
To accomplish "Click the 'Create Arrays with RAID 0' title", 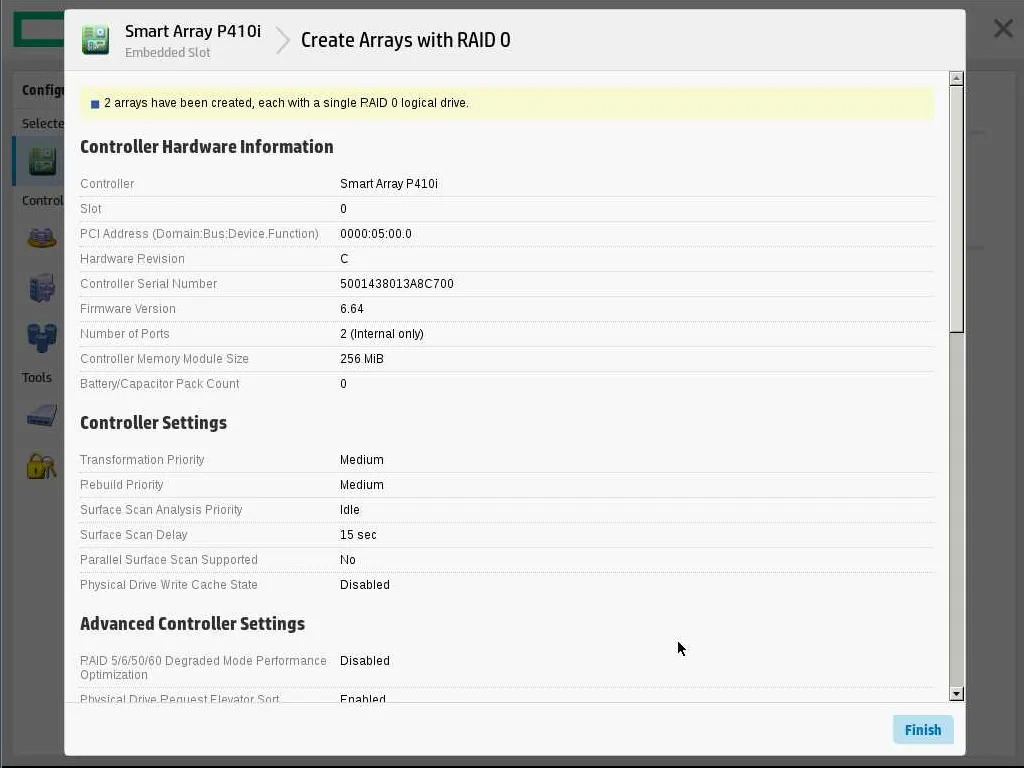I will pyautogui.click(x=406, y=40).
